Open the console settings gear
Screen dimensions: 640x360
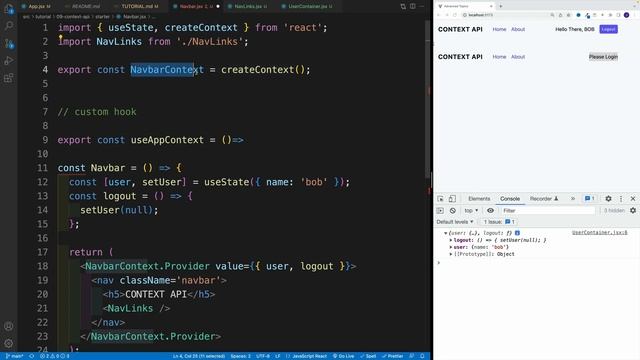tap(633, 211)
